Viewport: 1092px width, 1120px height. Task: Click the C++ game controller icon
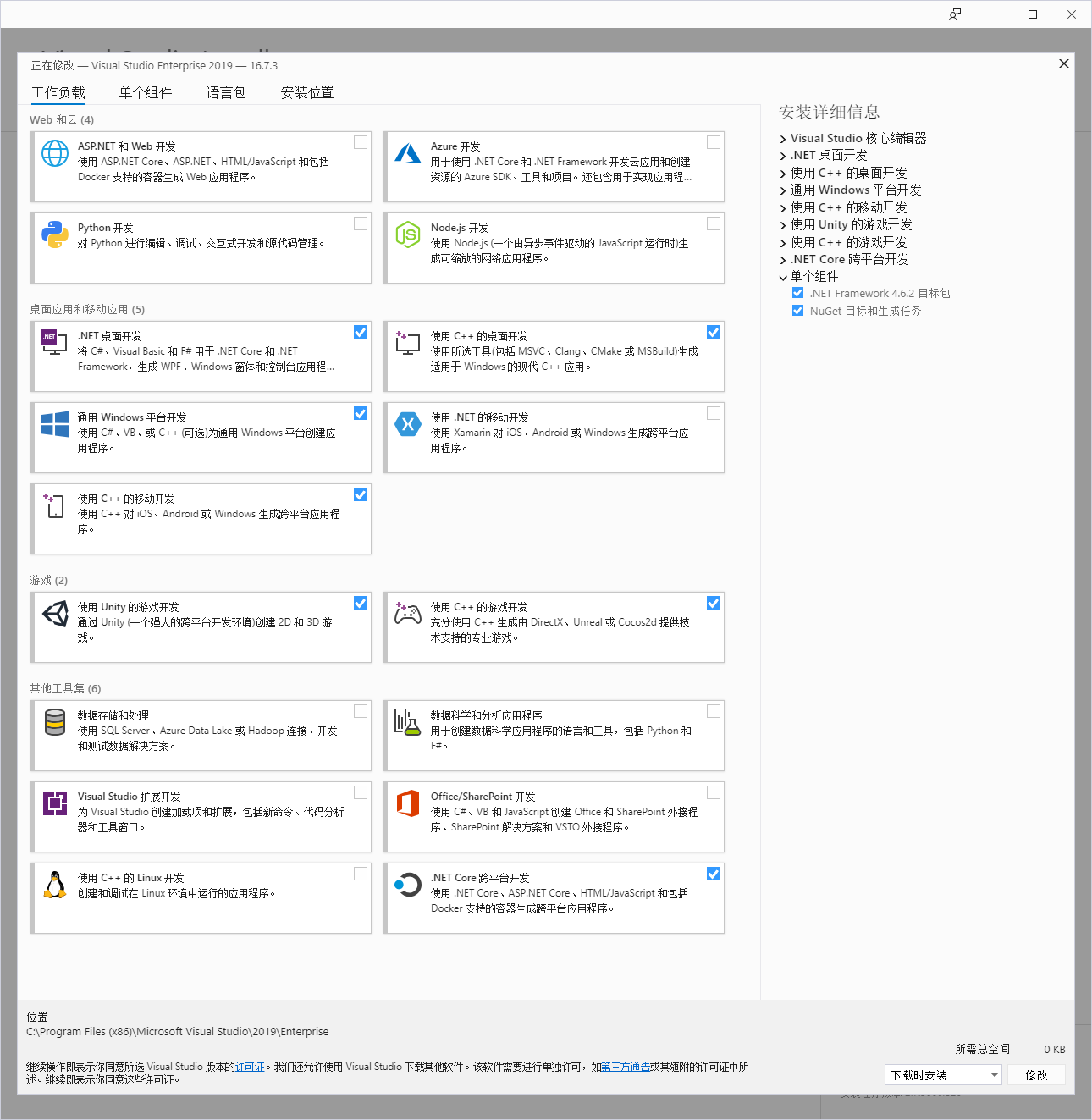point(408,614)
